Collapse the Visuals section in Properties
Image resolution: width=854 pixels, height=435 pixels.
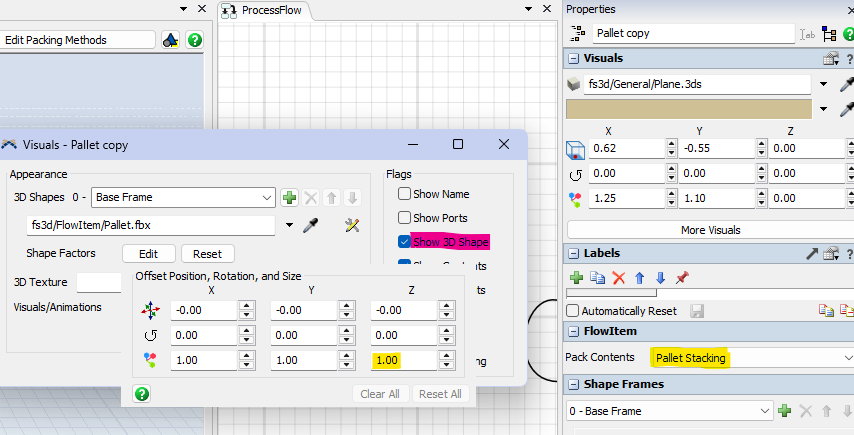click(x=573, y=58)
